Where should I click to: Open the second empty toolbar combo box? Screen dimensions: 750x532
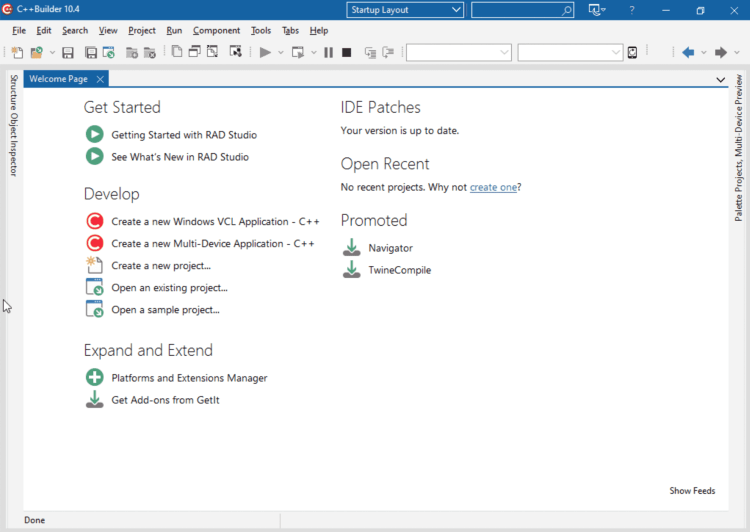point(570,52)
